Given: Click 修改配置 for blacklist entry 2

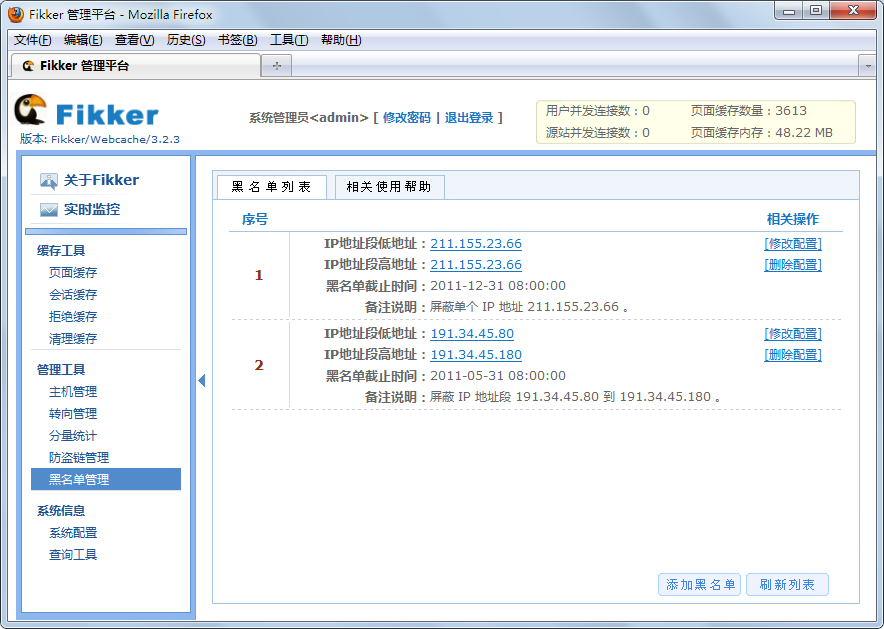Looking at the screenshot, I should pyautogui.click(x=793, y=334).
